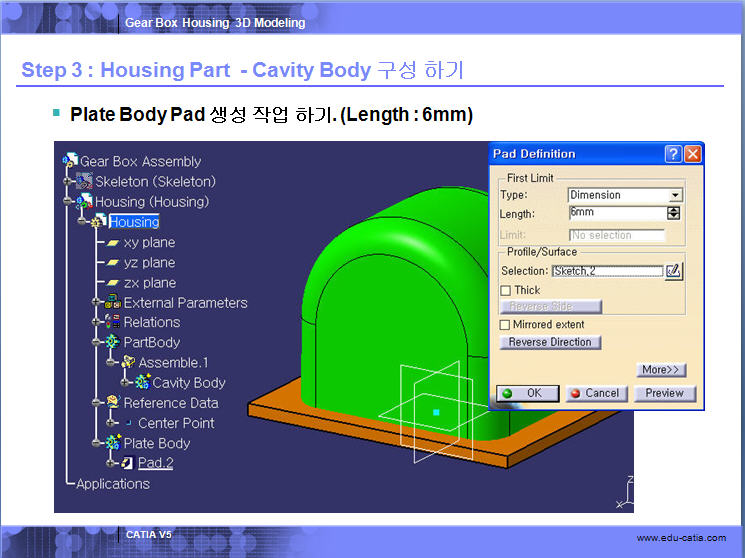Click the Gear Box Assembly product icon
This screenshot has width=745, height=558.
[x=70, y=161]
